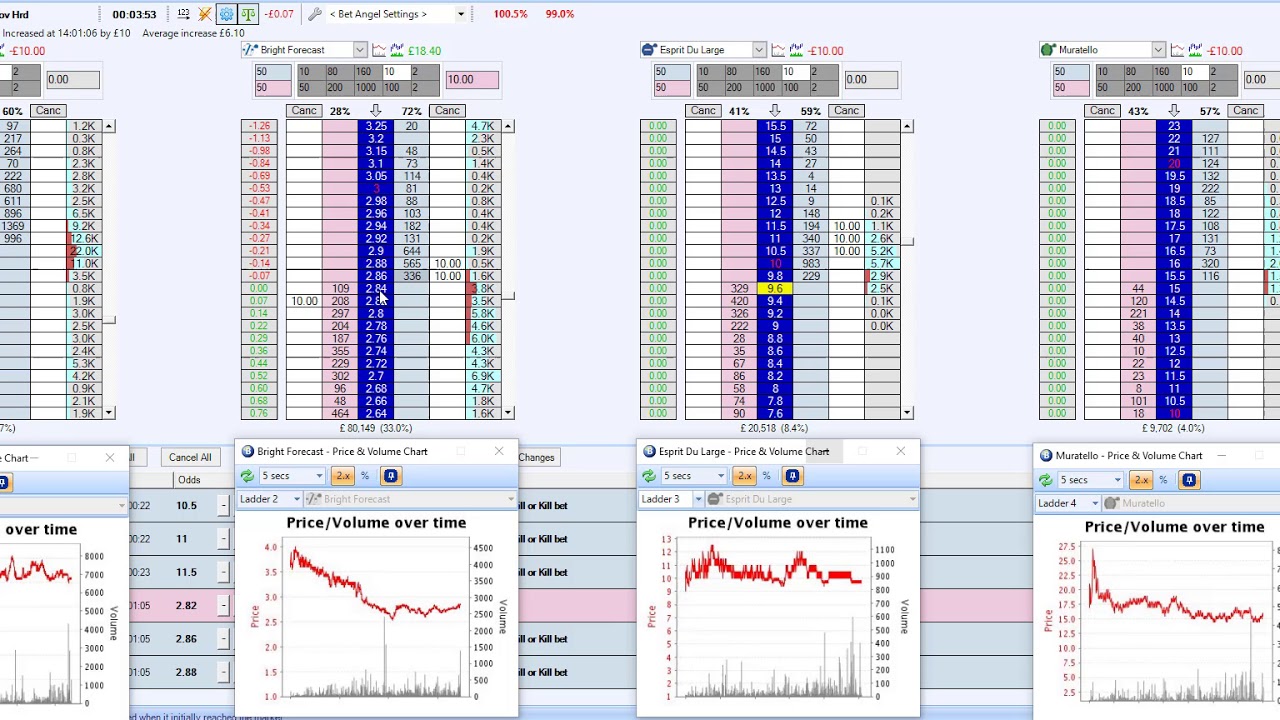
Task: Toggle the % button in Muratello chart
Action: point(1163,480)
